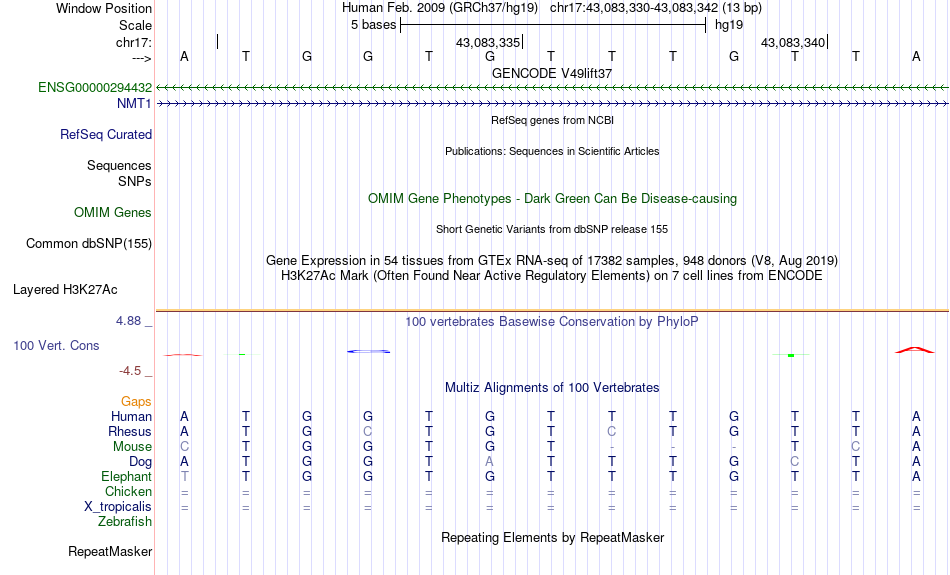Click the hg19 label beside scale bar

click(729, 25)
